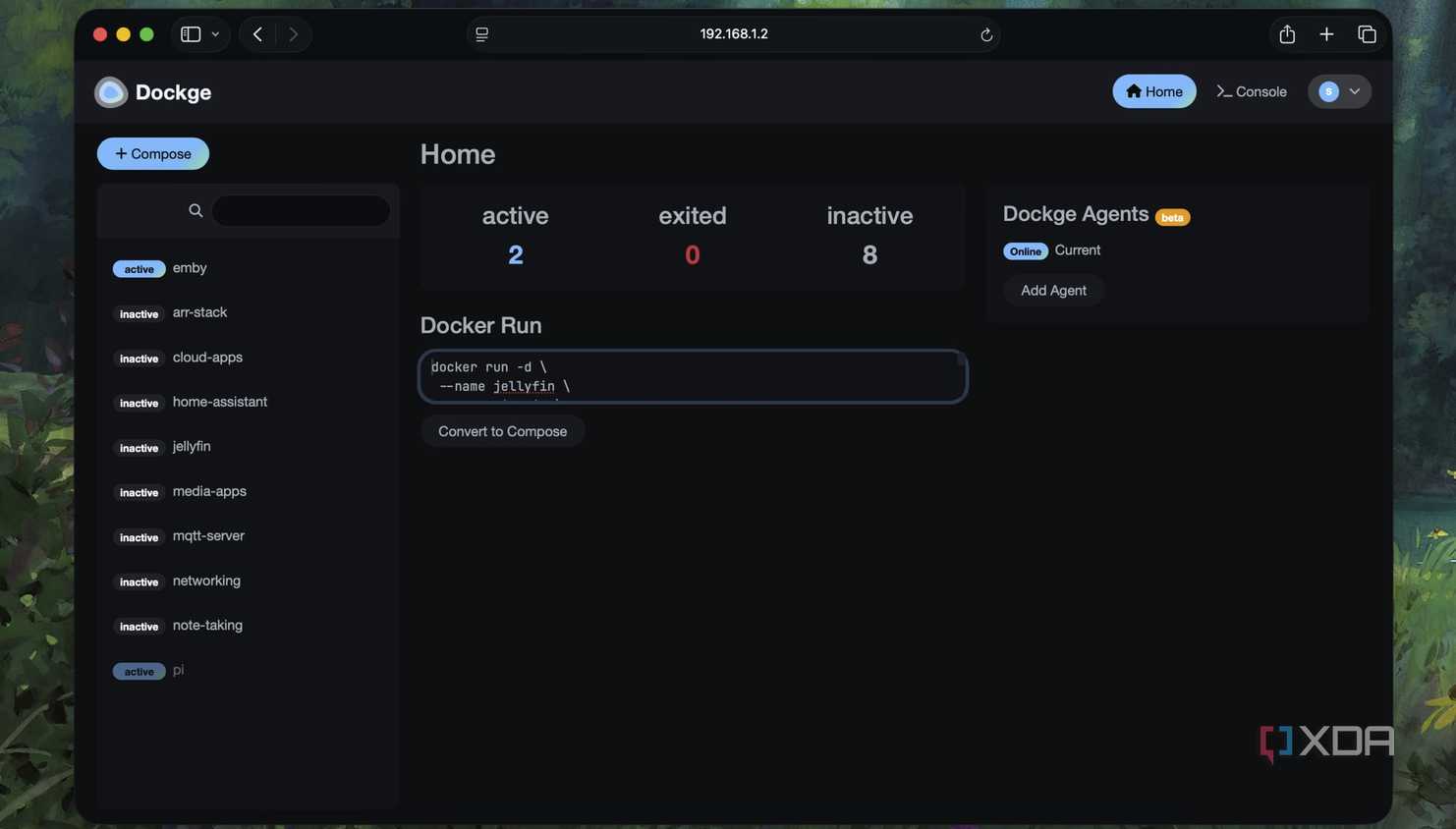
Task: Go back with the browser back arrow
Action: pos(257,34)
